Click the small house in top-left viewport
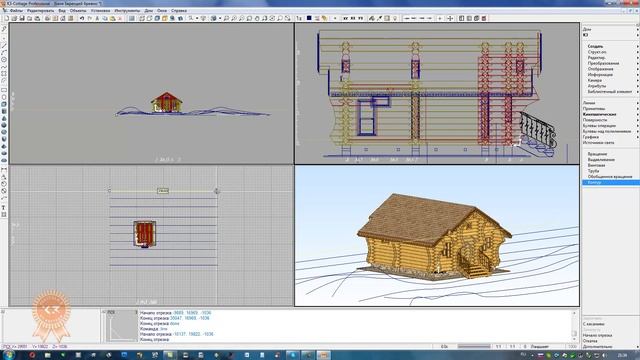The image size is (640, 360). coord(167,102)
